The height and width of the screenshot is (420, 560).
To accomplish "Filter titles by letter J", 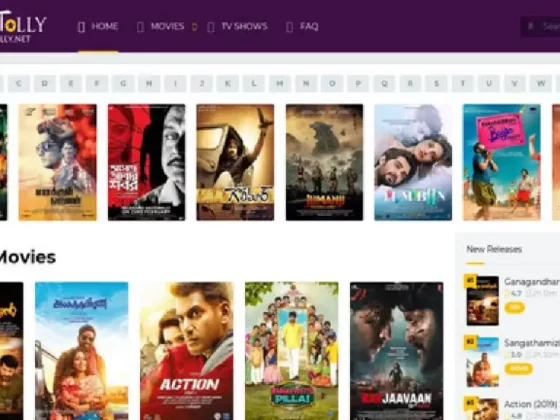I will [x=201, y=84].
